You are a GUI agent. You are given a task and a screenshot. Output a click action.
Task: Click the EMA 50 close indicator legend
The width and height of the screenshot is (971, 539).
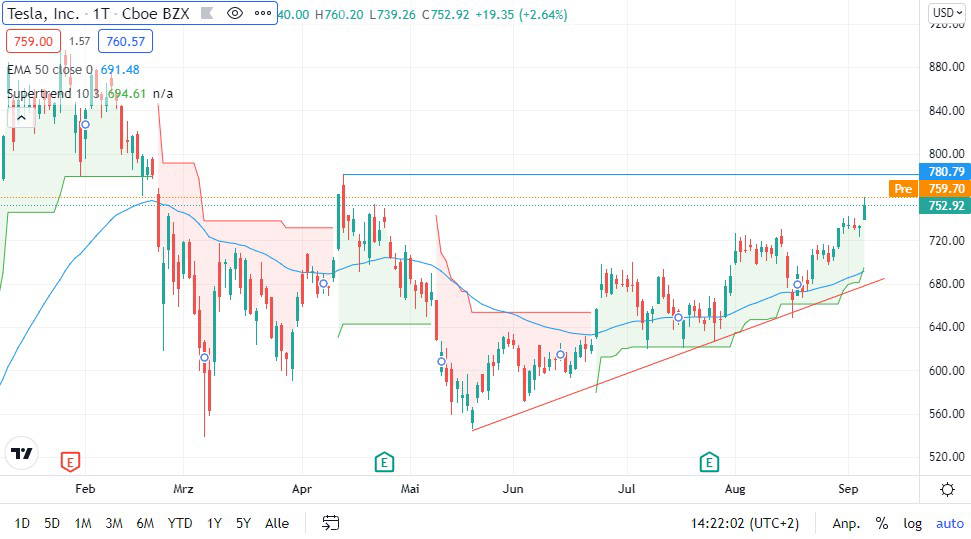click(50, 69)
